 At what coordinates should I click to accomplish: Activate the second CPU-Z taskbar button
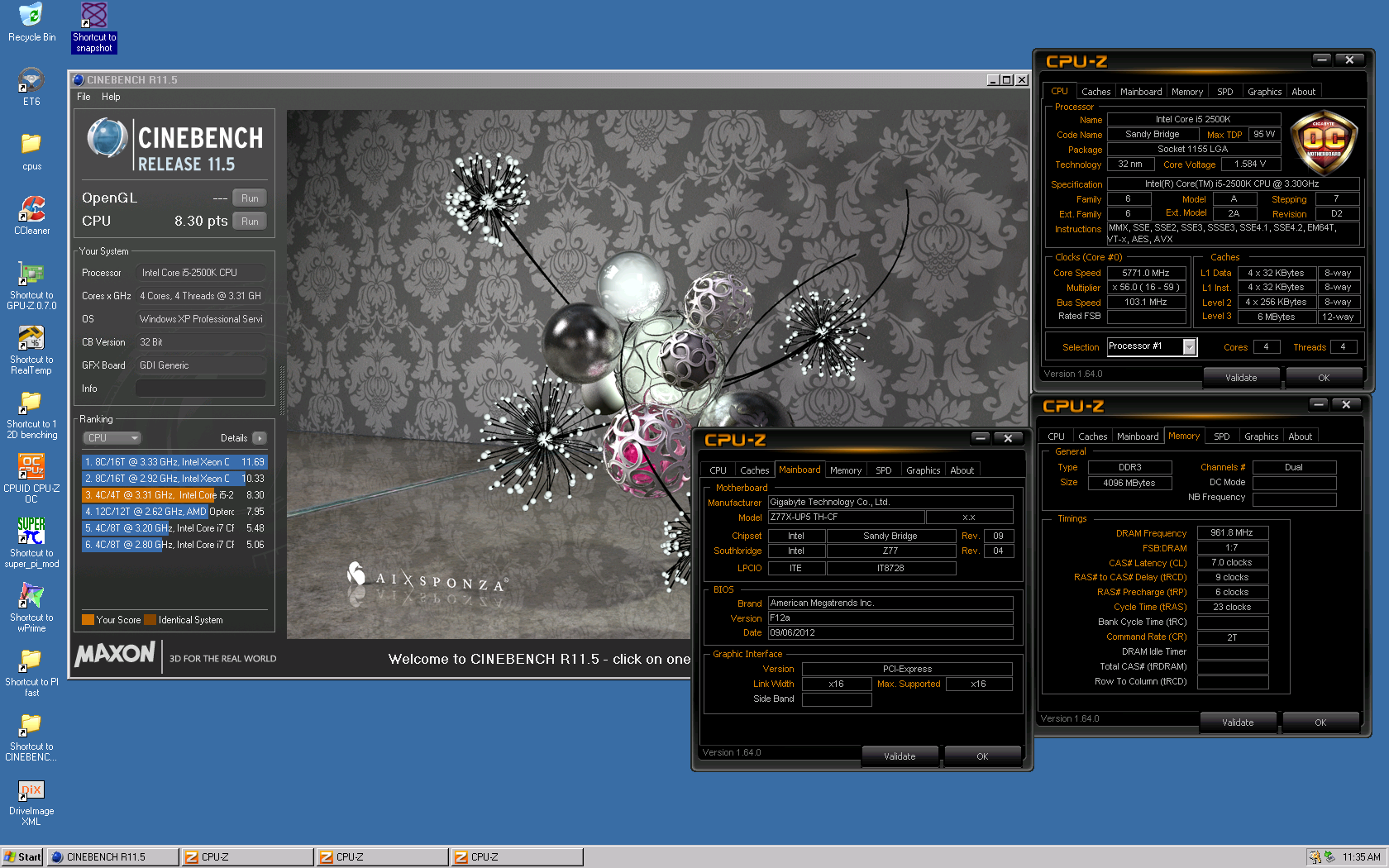(x=382, y=857)
